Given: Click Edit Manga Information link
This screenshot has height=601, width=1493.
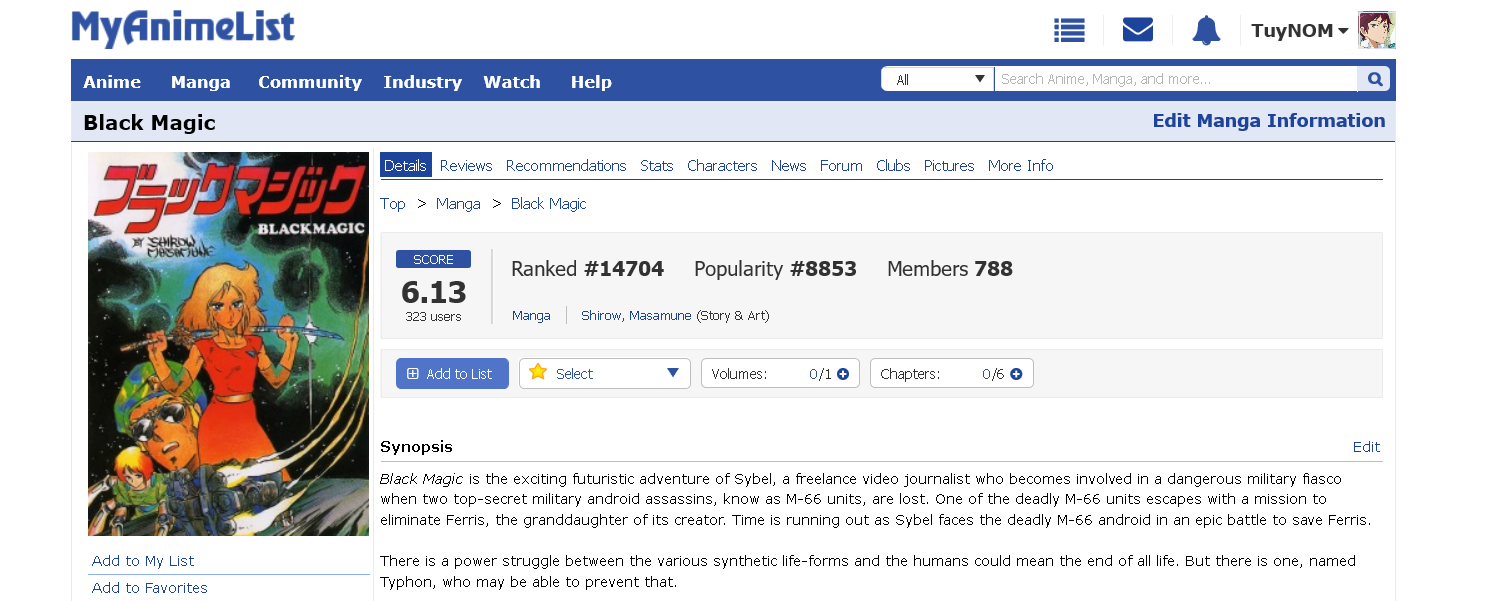Looking at the screenshot, I should (x=1269, y=121).
